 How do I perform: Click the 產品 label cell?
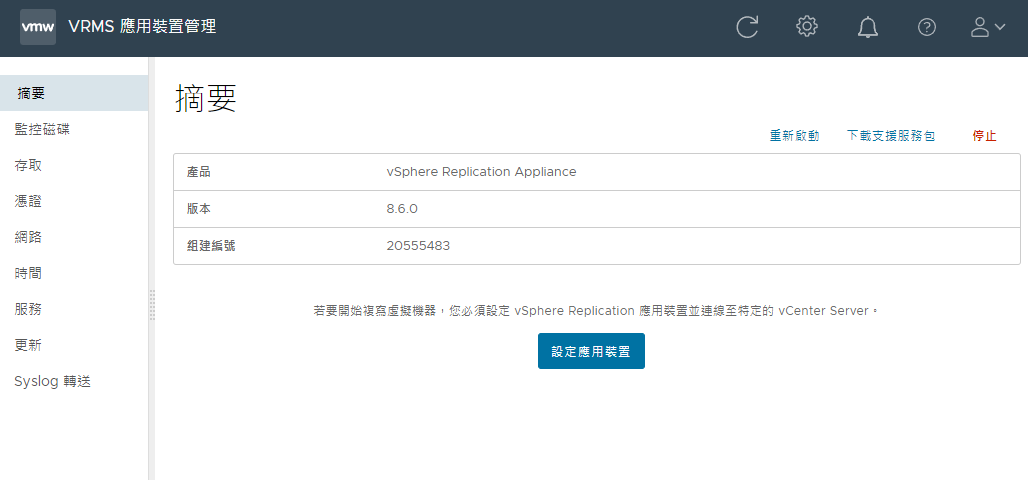[199, 172]
